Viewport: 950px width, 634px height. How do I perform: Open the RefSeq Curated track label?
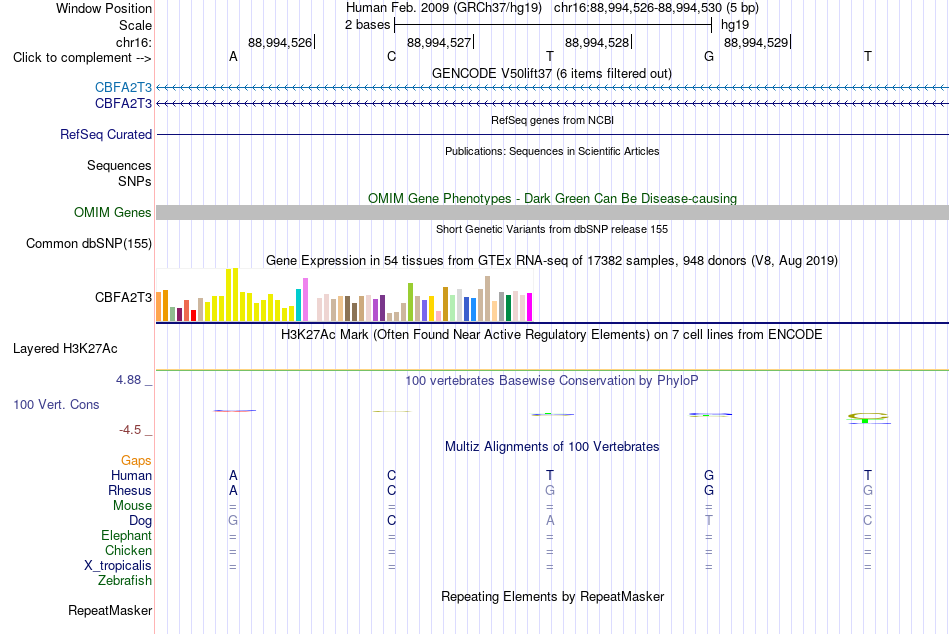(x=106, y=135)
